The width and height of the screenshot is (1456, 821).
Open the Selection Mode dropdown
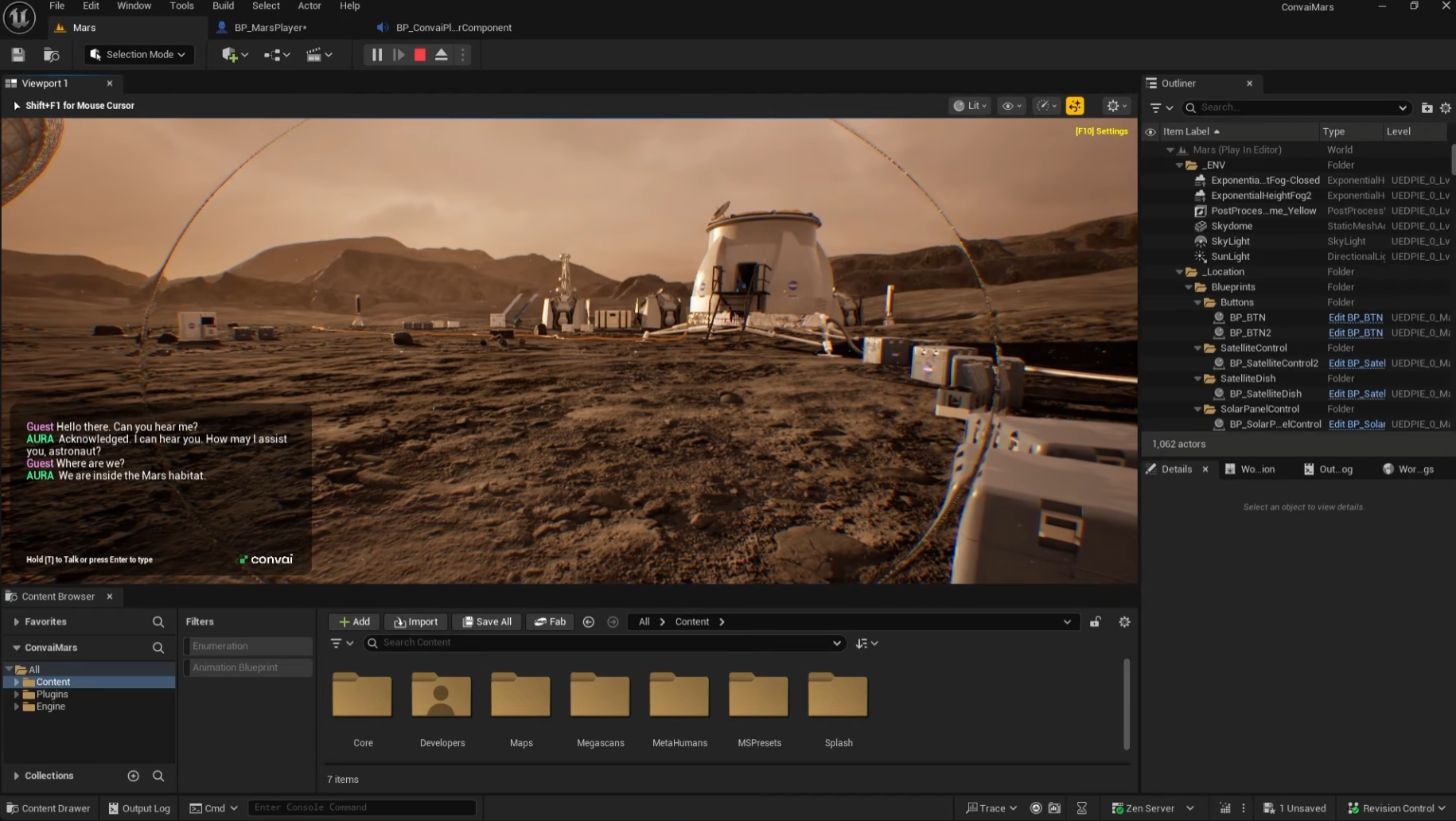138,55
